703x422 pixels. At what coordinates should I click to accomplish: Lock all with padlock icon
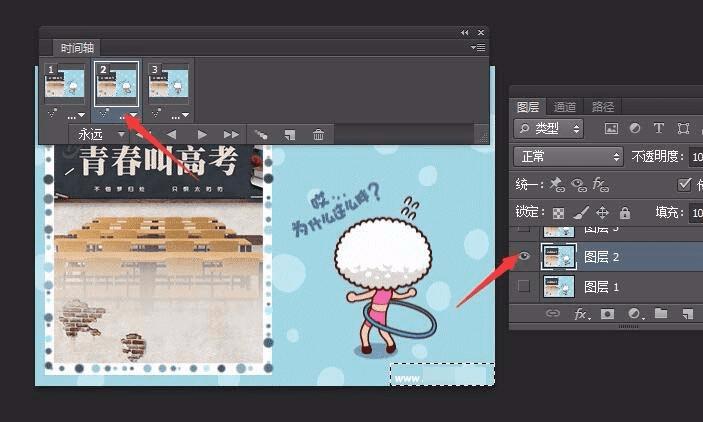point(625,212)
